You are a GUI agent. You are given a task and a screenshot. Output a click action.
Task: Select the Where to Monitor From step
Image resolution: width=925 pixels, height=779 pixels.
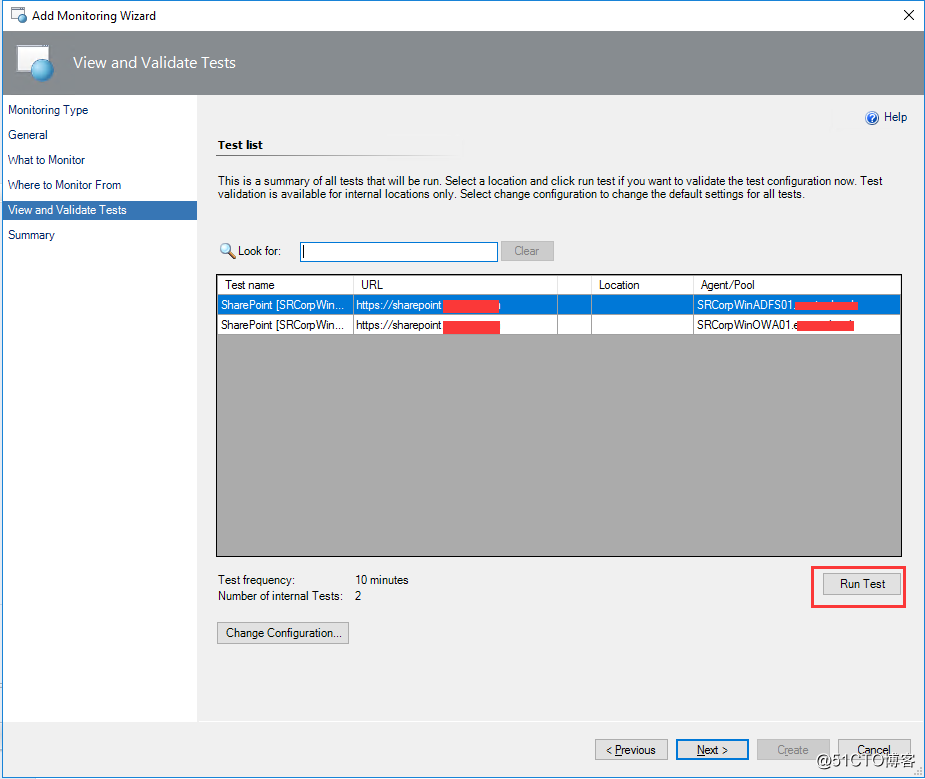point(64,185)
